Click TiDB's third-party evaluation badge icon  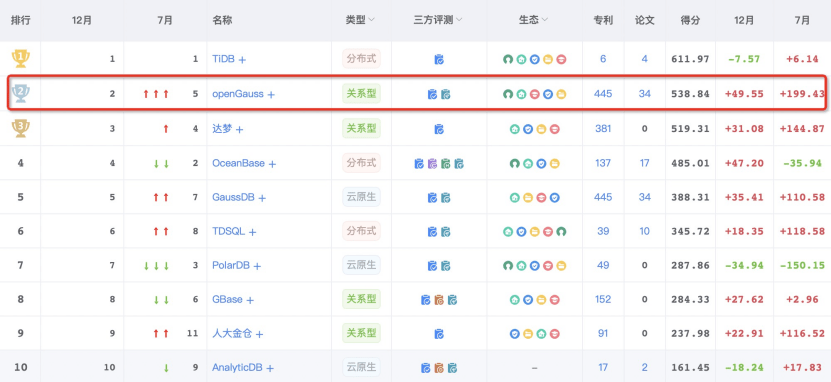pyautogui.click(x=439, y=59)
